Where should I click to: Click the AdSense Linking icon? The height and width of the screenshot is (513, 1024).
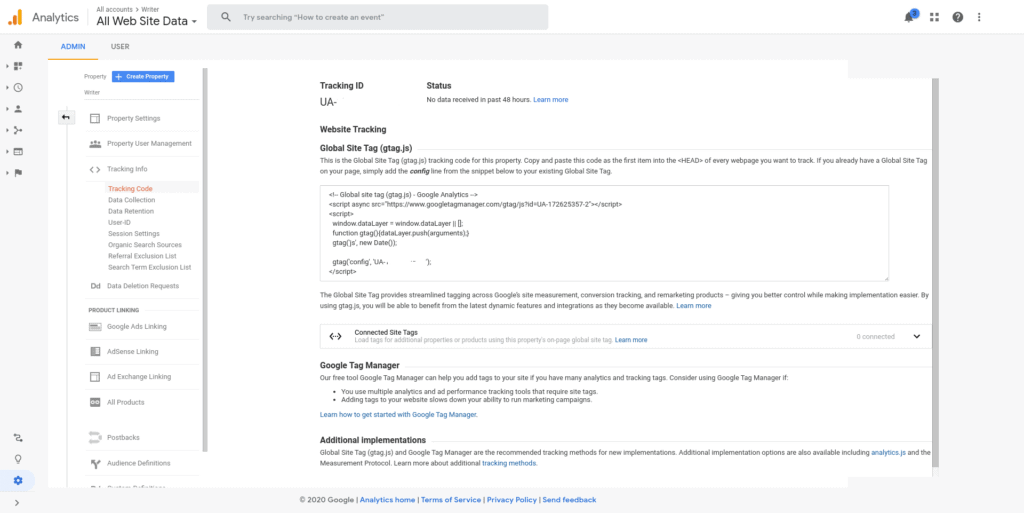tap(95, 352)
